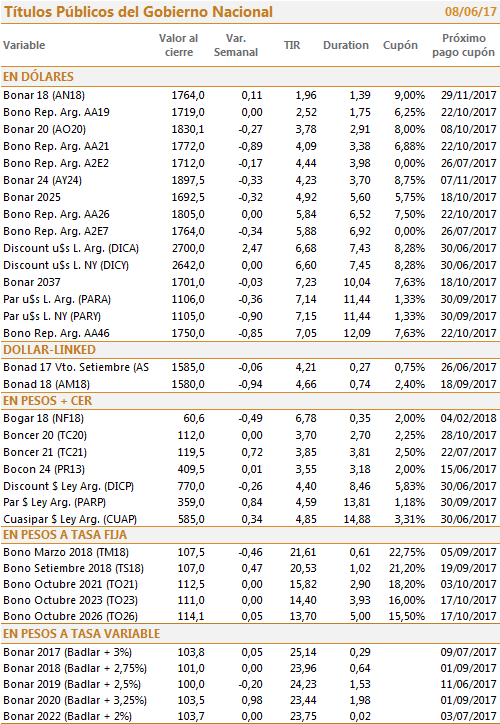Select the Bonar 2020 (Badlar + 3,25%) row
The image size is (500, 724).
250,700
